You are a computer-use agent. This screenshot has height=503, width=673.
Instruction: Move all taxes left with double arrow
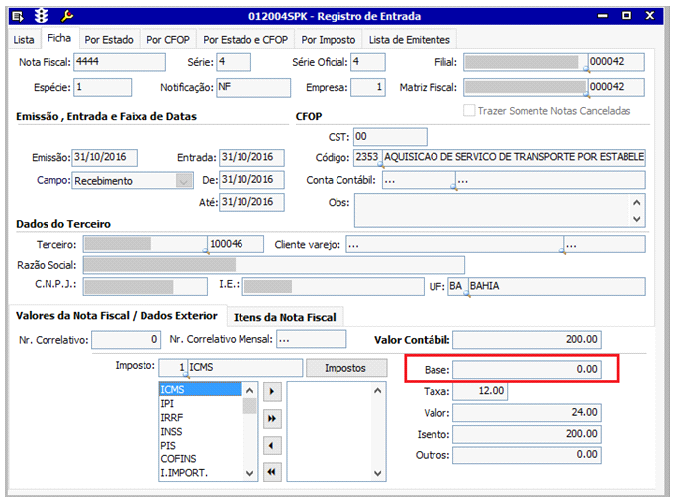(x=272, y=470)
